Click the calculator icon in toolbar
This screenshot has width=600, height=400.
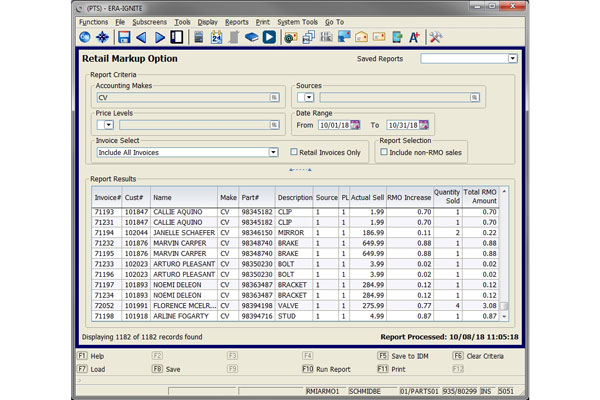coord(199,37)
